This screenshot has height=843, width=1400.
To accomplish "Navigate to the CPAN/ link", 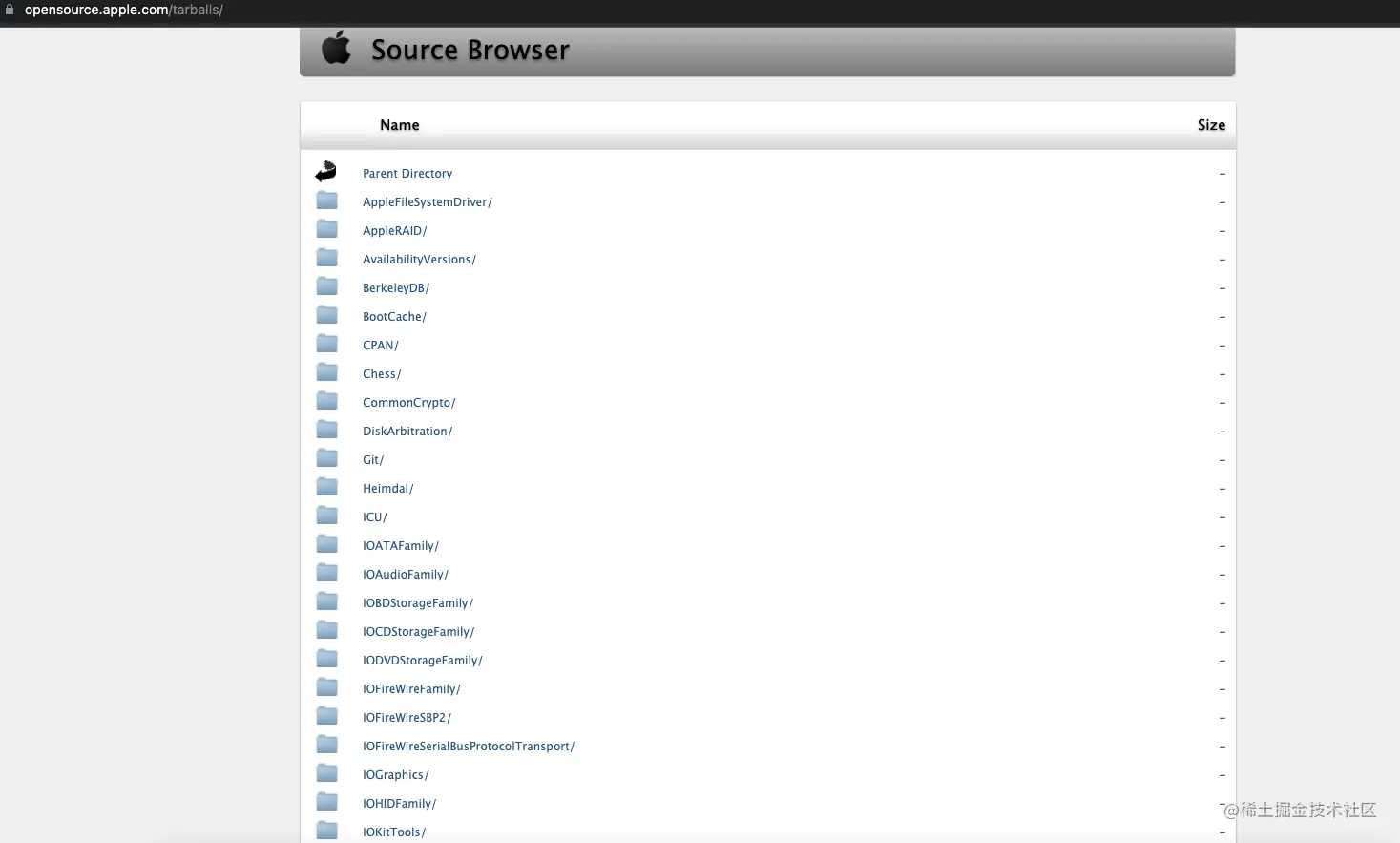I will click(381, 346).
